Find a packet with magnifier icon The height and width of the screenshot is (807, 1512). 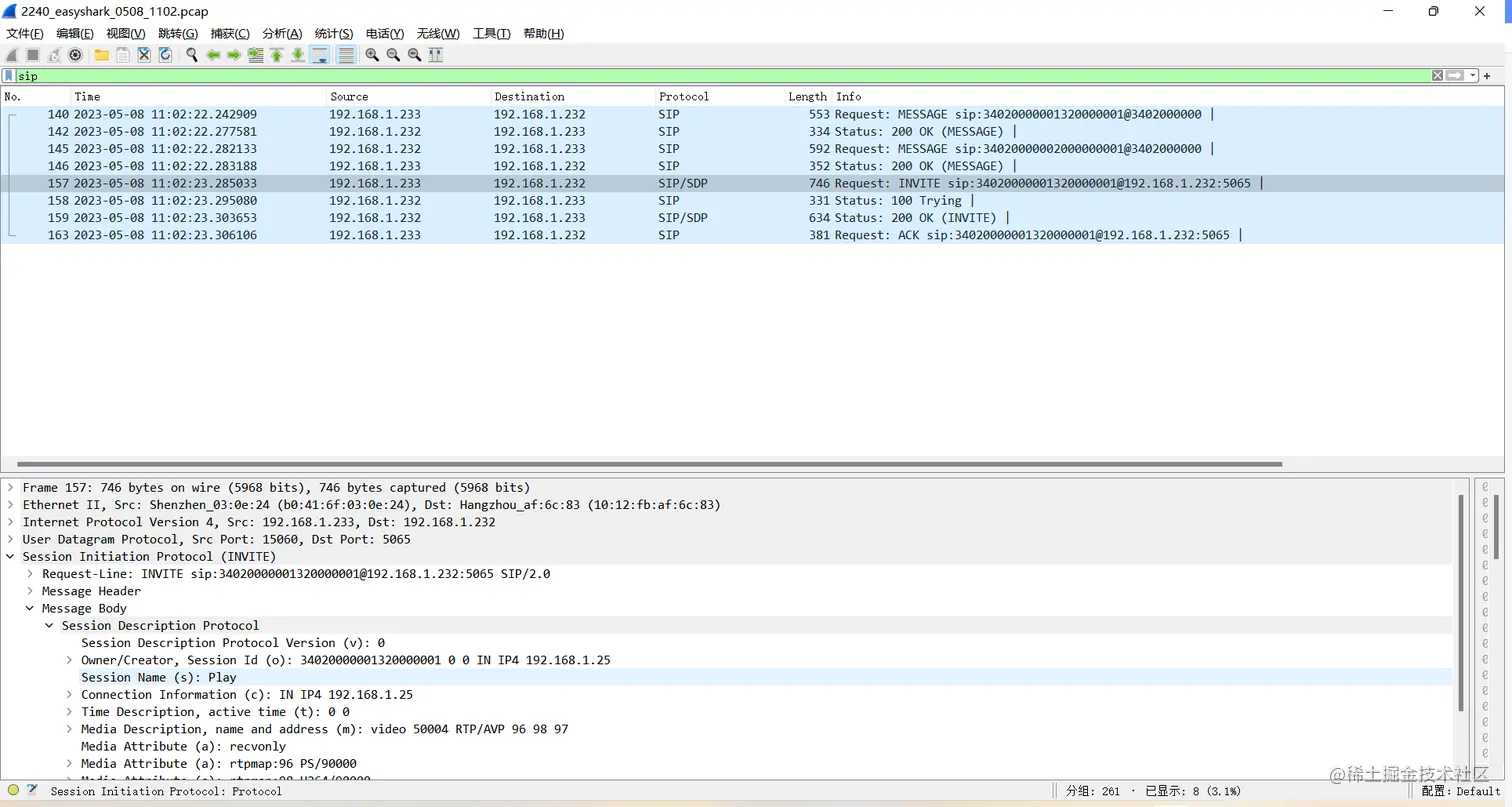192,55
